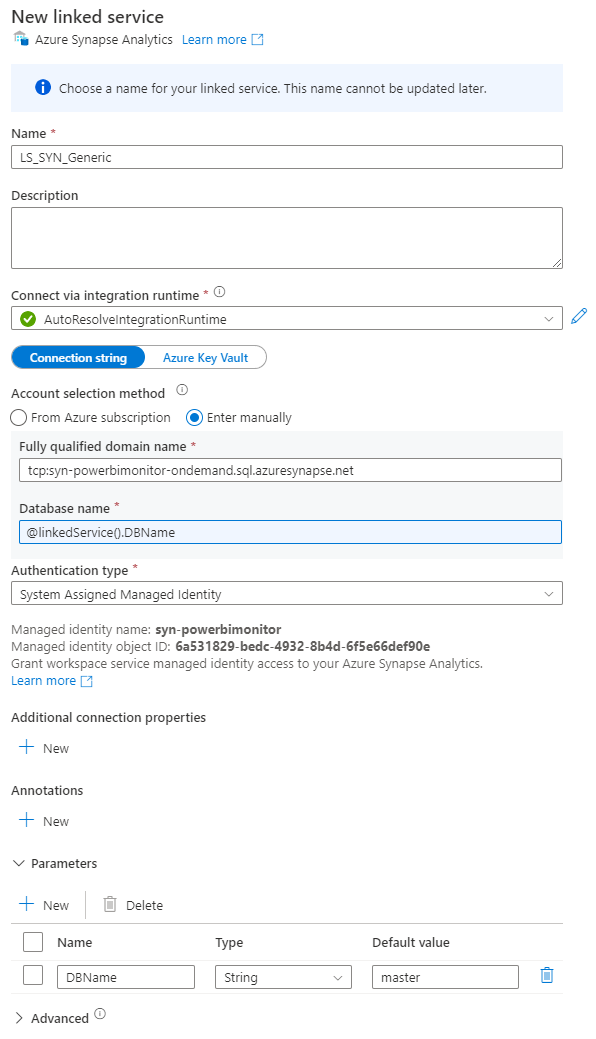Image resolution: width=596 pixels, height=1039 pixels.
Task: Click the info icon in the blue banner
Action: point(41,87)
